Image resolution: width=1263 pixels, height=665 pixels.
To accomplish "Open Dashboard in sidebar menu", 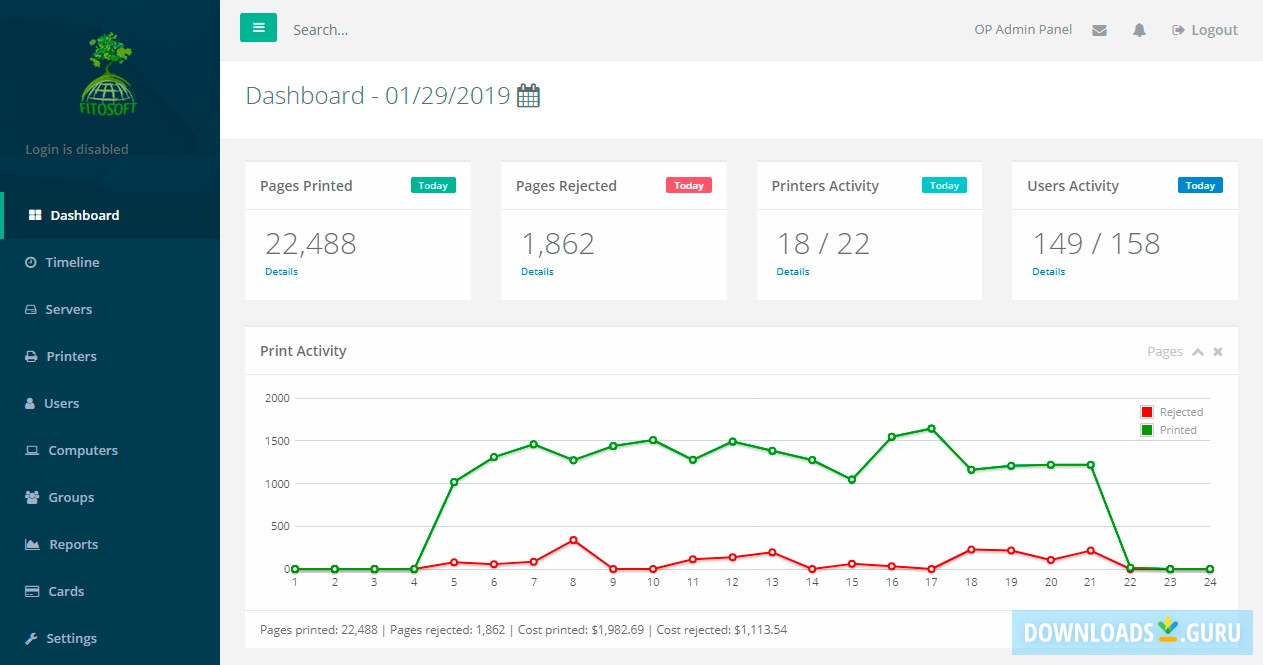I will pos(110,215).
